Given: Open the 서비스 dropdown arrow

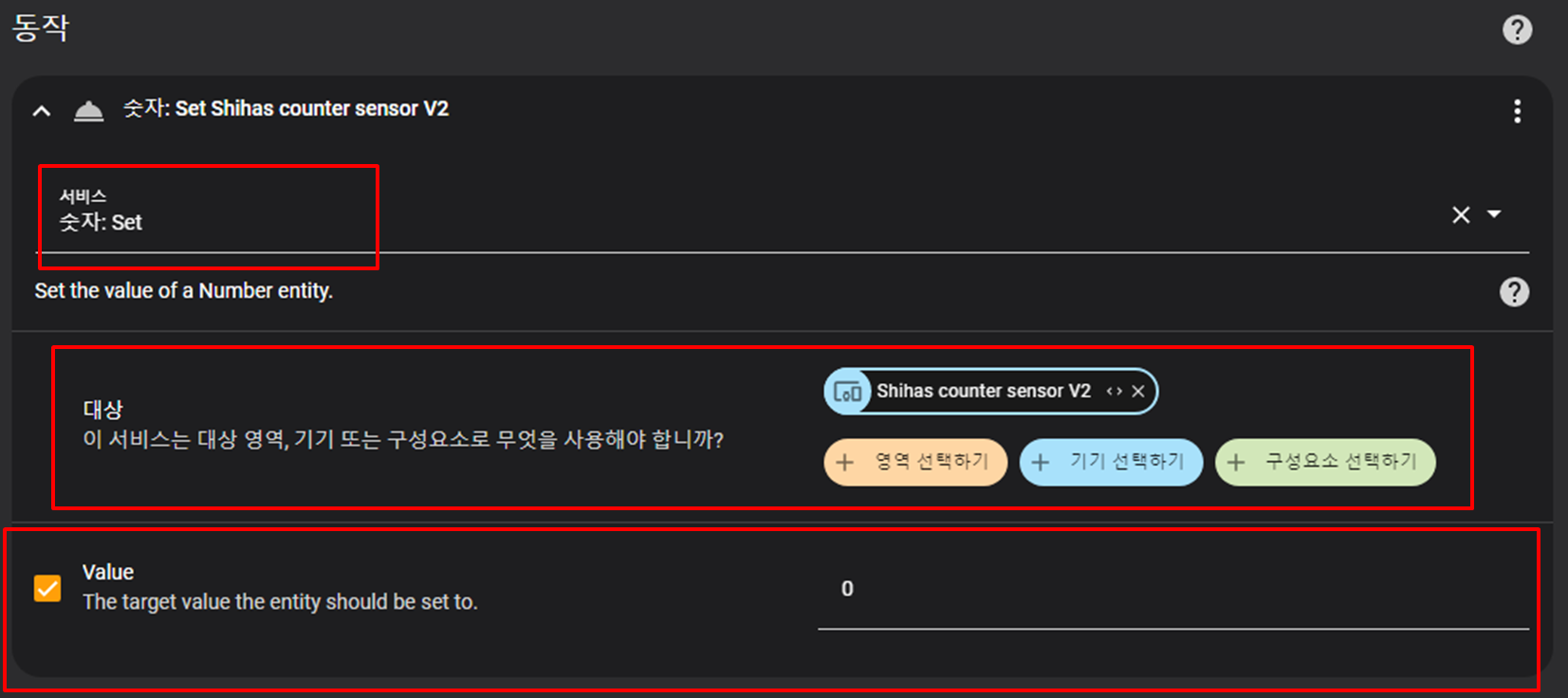Looking at the screenshot, I should point(1494,214).
